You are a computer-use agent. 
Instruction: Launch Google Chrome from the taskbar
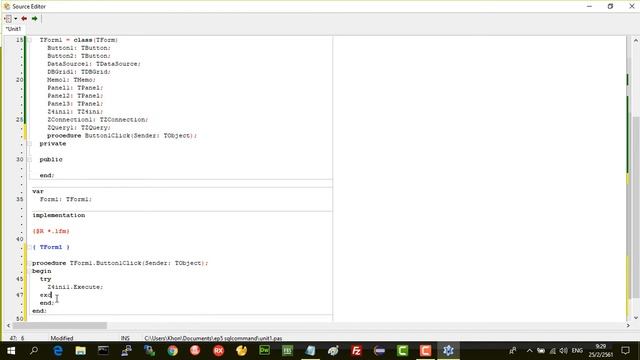pos(172,351)
